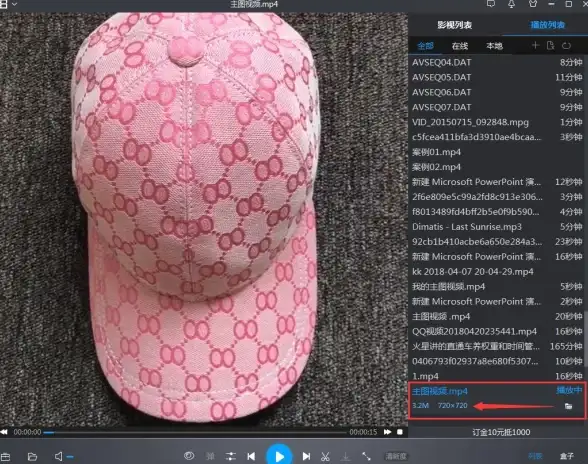This screenshot has width=588, height=464.
Task: Open the scissors clip tool
Action: 325,456
